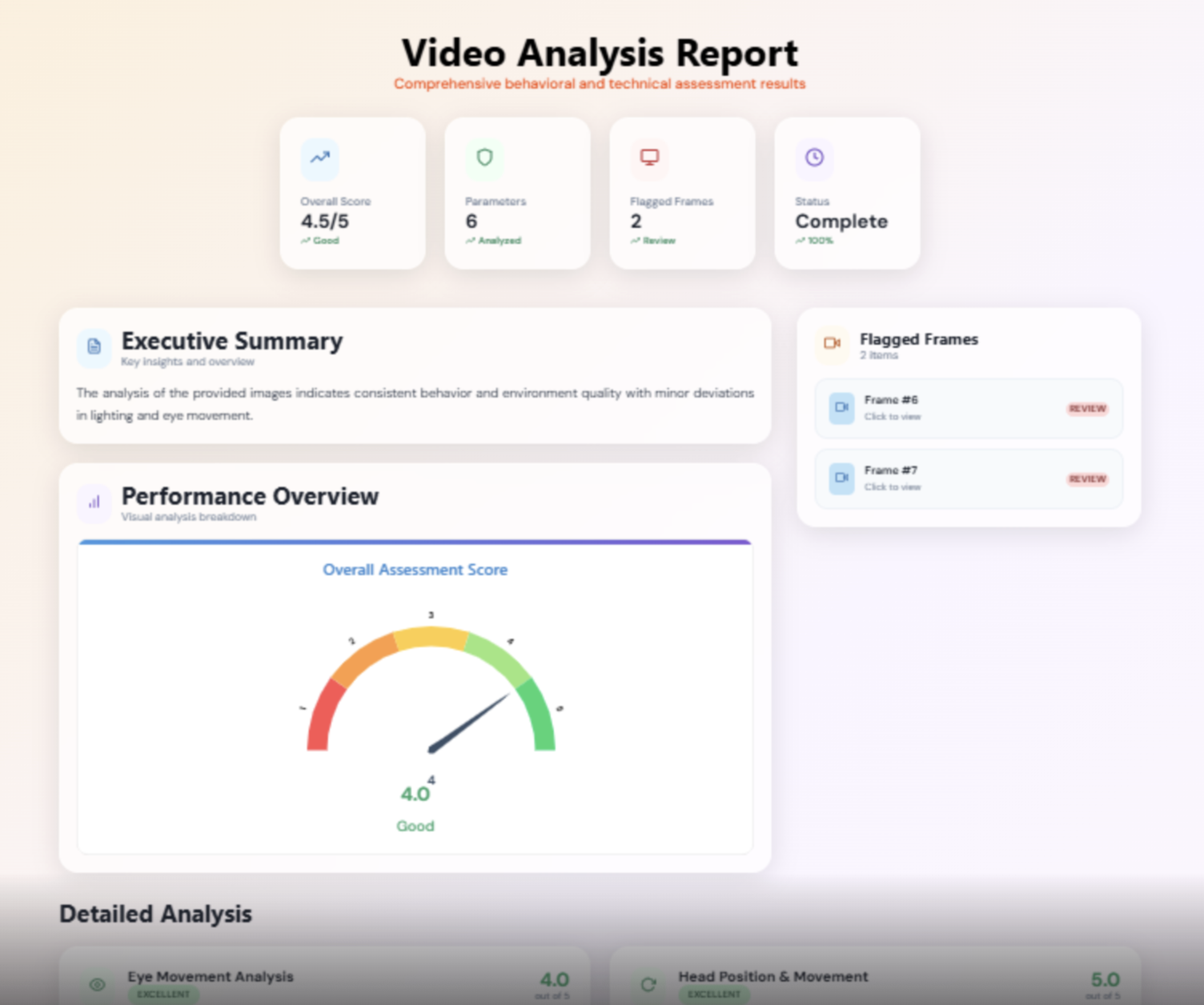The image size is (1204, 1005).
Task: Expand the Frame #6 flagged entry
Action: 969,408
